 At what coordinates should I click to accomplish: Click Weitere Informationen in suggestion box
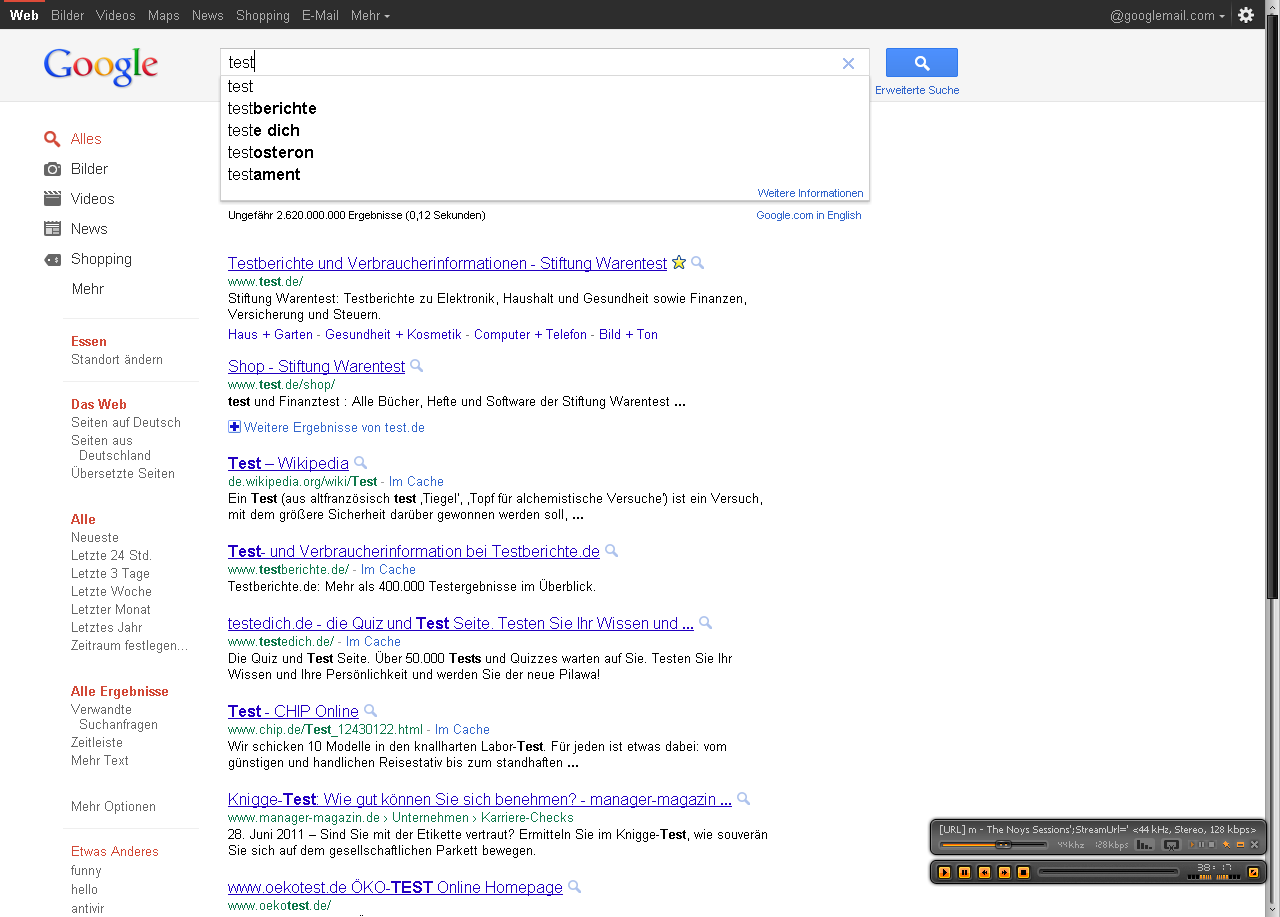point(810,193)
